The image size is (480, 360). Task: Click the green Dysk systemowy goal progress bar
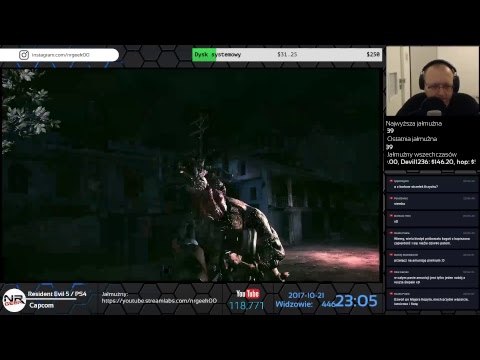[x=287, y=55]
